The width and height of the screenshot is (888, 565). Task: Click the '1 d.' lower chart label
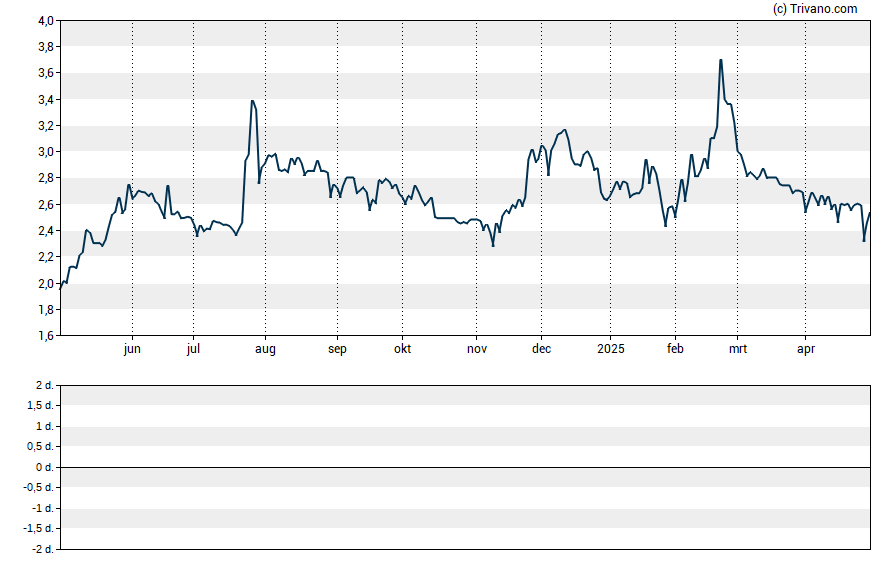point(45,426)
